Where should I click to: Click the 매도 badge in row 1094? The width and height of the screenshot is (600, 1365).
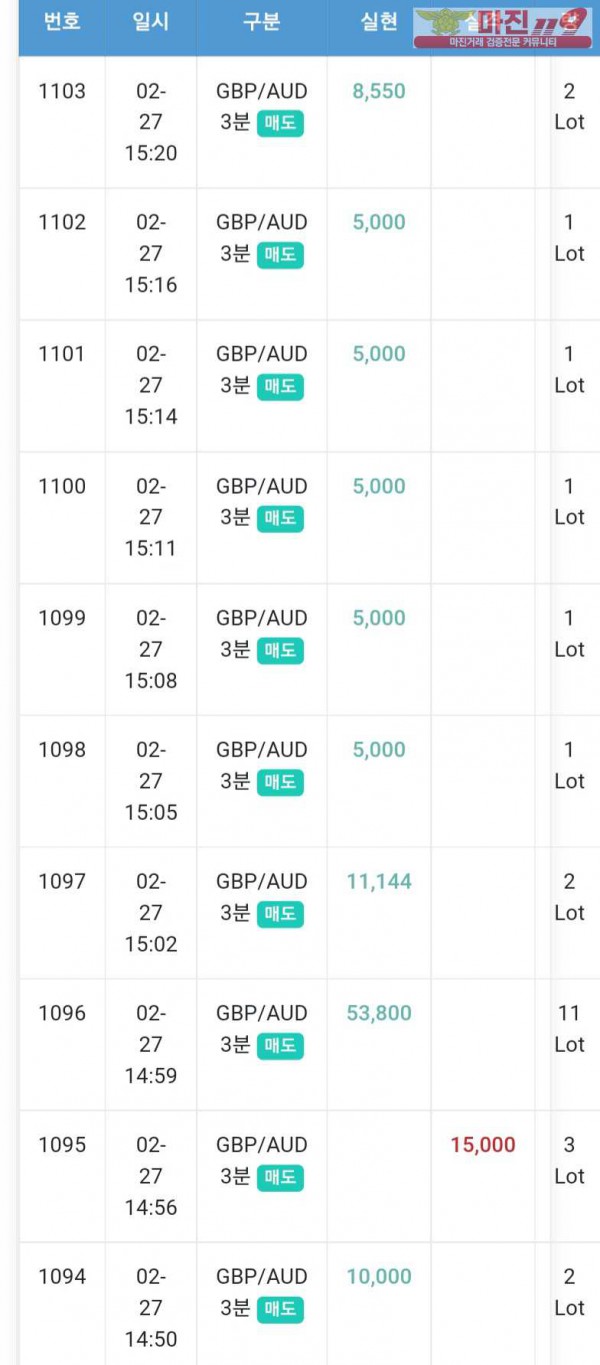coord(280,1308)
